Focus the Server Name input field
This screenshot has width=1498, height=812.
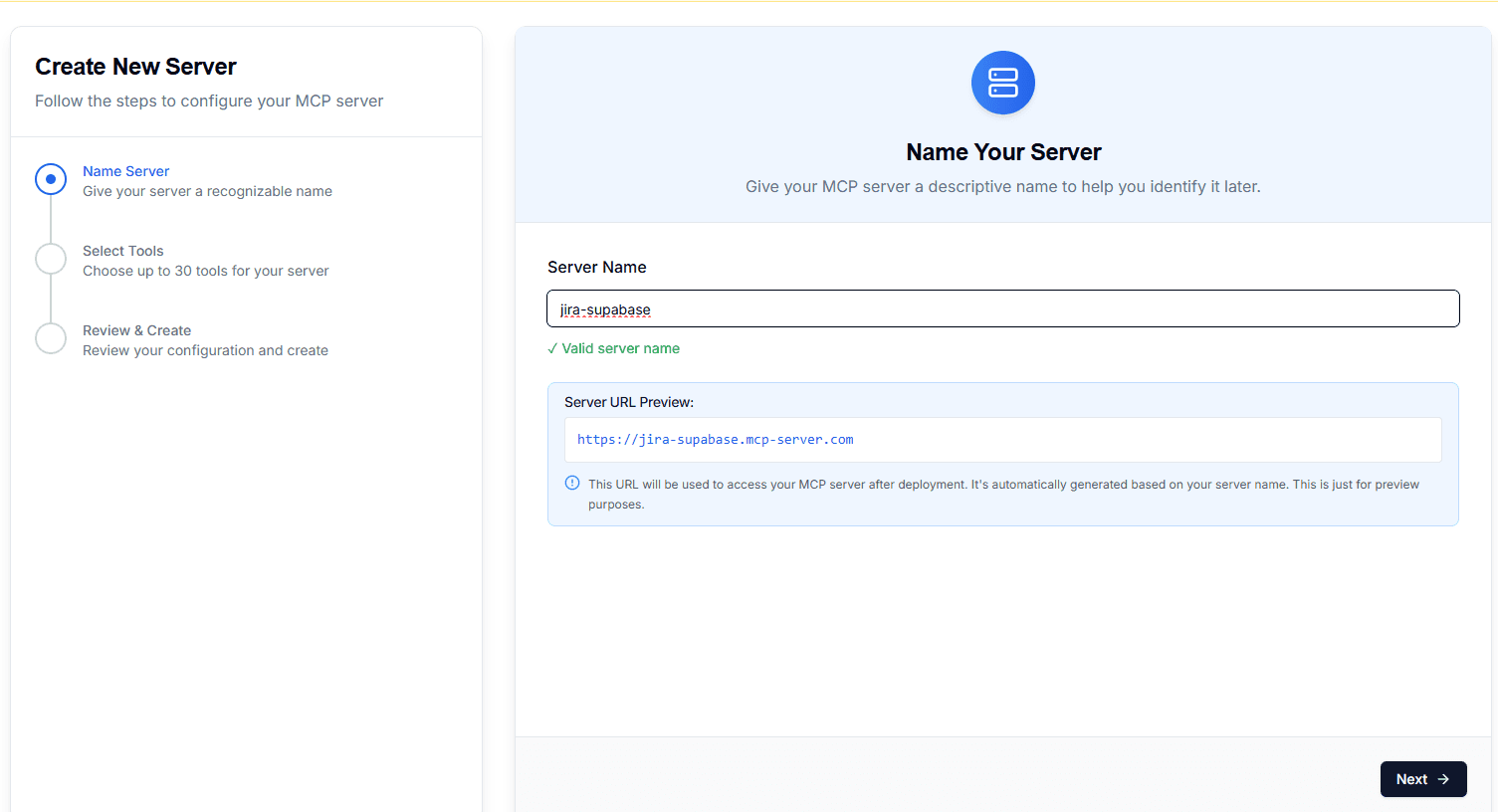click(1003, 308)
